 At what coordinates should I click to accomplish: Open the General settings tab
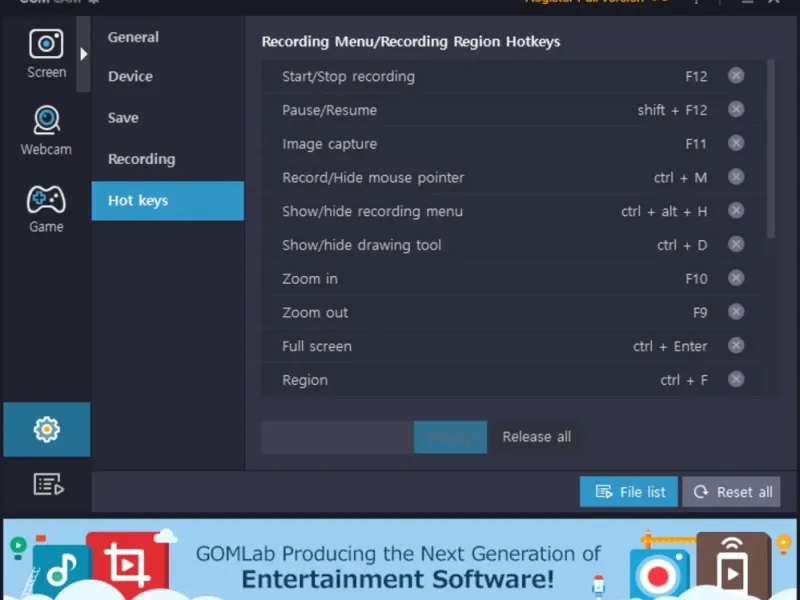click(133, 37)
